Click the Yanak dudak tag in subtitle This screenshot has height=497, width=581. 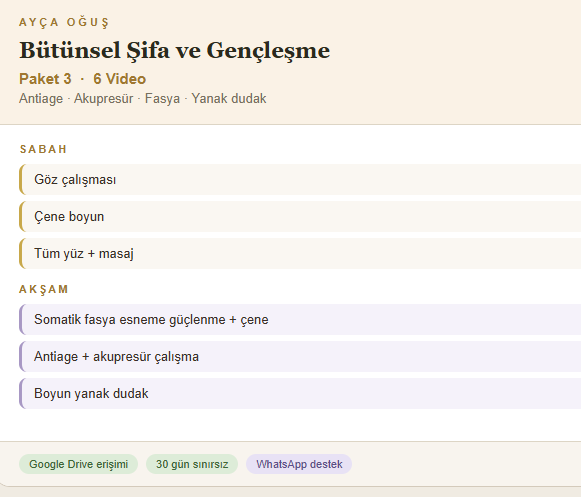229,99
